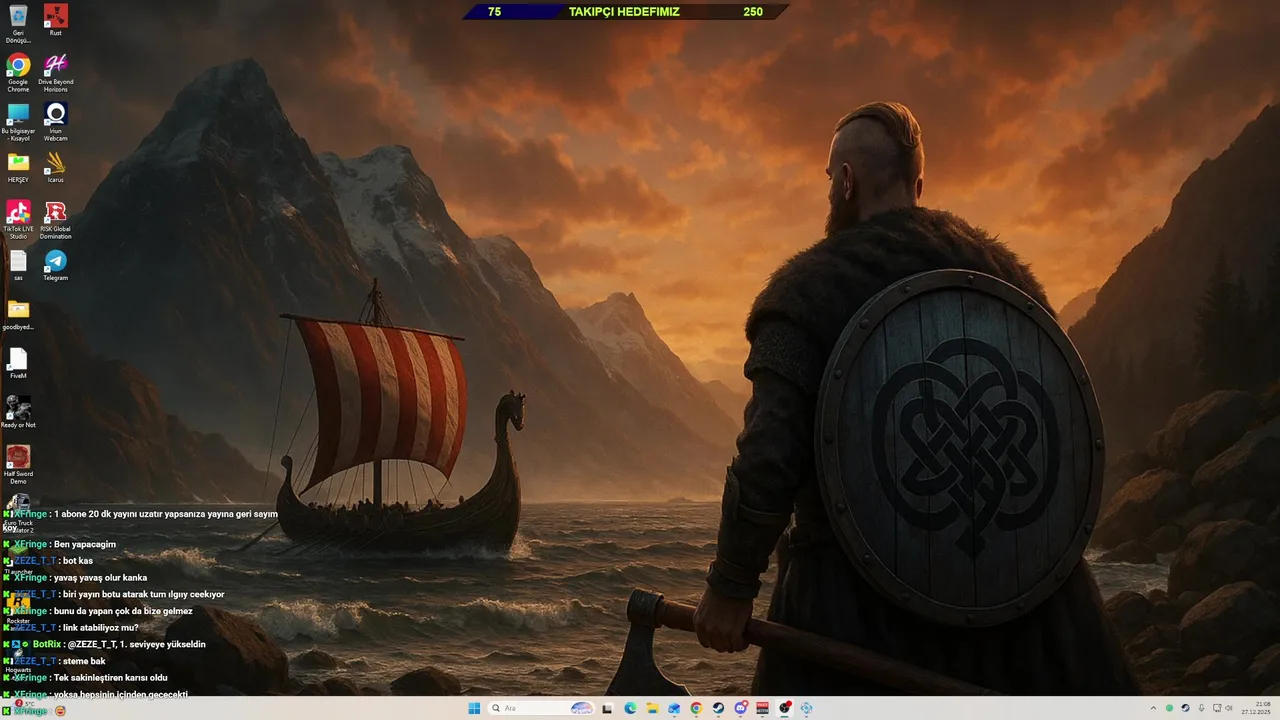Open TikTok LIVE Studio shortcut
Viewport: 1280px width, 720px height.
tap(18, 220)
